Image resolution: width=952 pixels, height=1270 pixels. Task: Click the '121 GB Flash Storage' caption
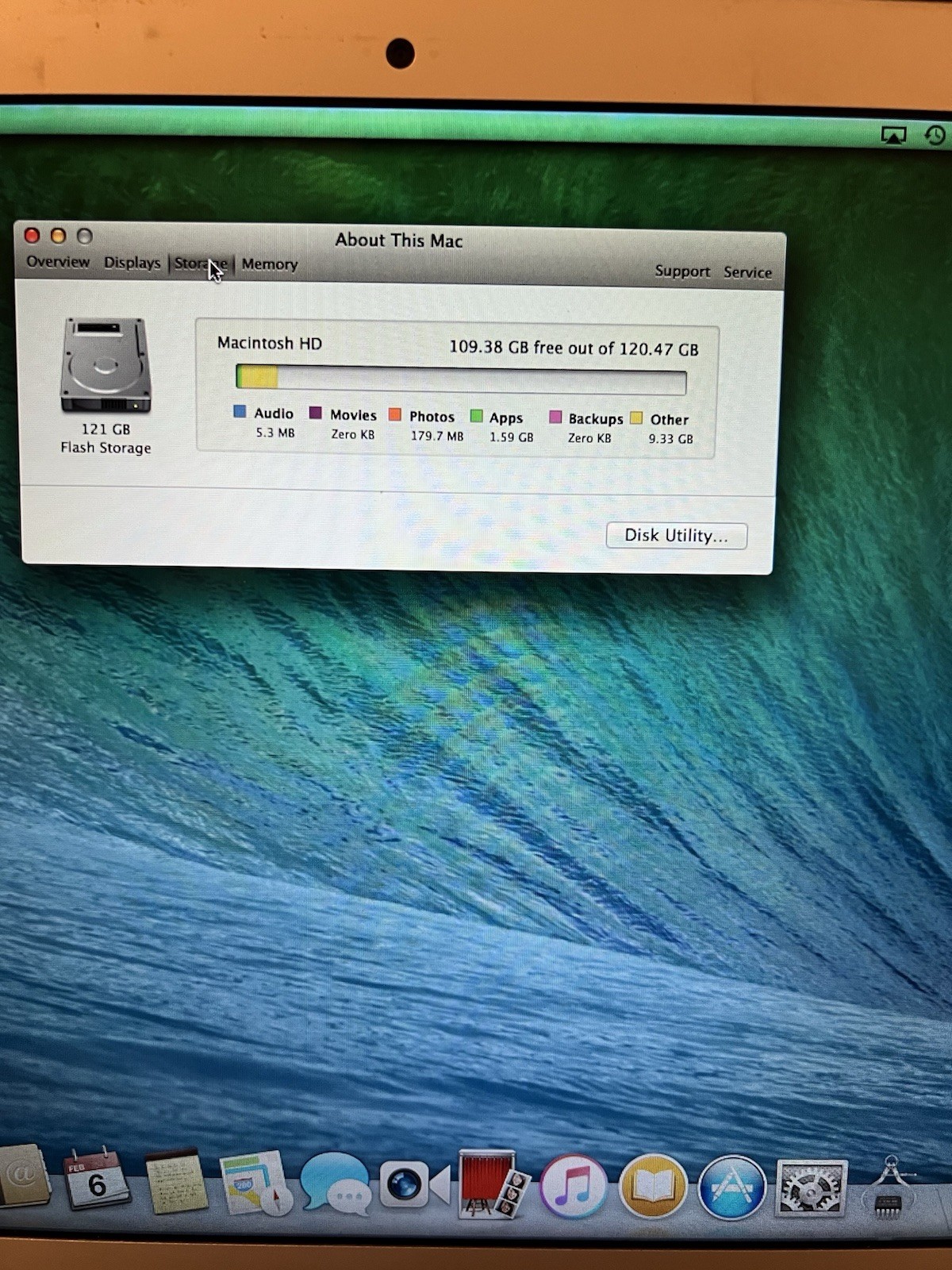(106, 438)
